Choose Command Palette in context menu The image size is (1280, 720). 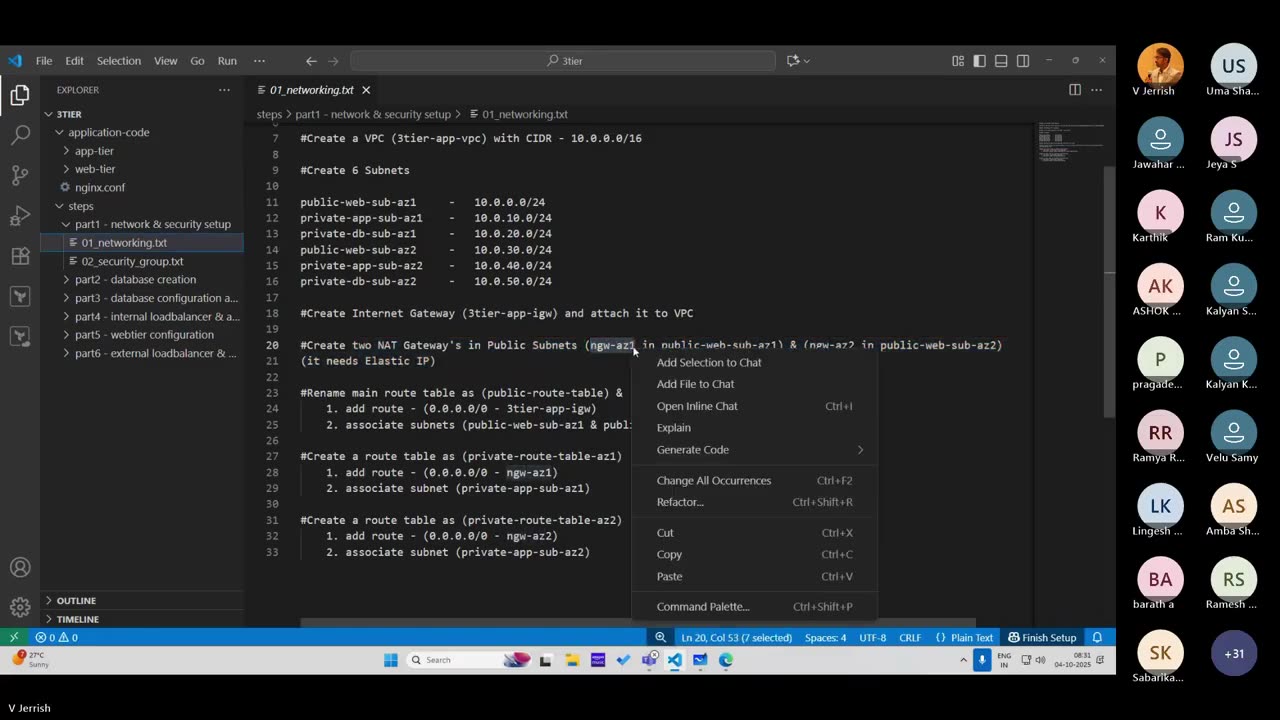coord(755,606)
